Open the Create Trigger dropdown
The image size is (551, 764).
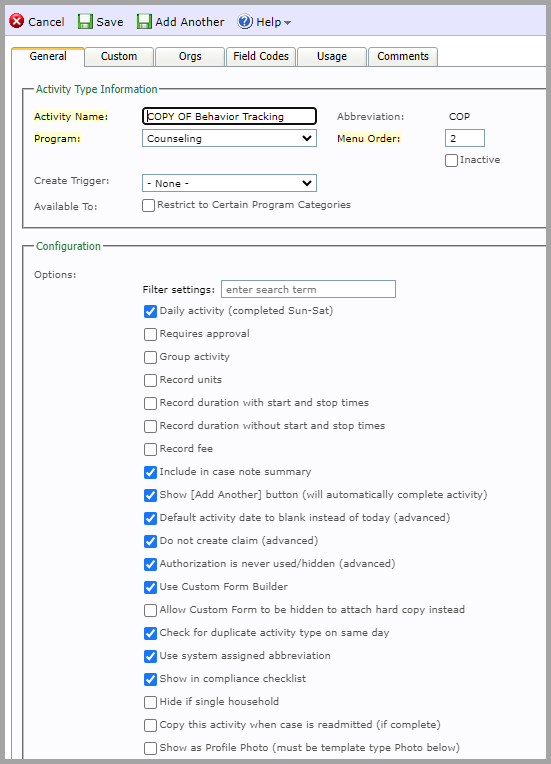coord(229,183)
